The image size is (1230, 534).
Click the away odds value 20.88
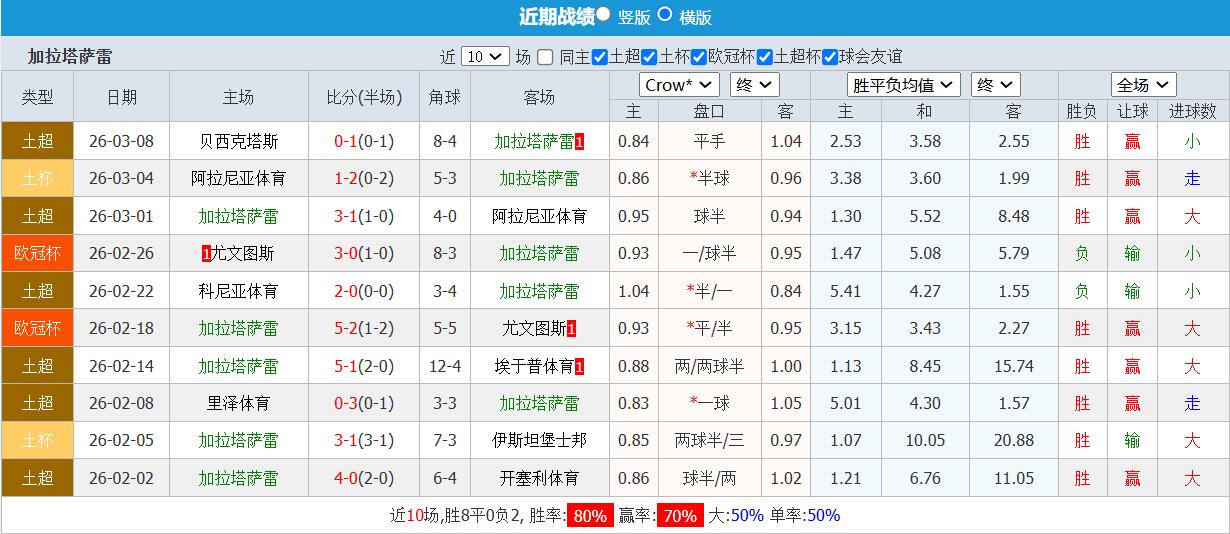click(1014, 441)
